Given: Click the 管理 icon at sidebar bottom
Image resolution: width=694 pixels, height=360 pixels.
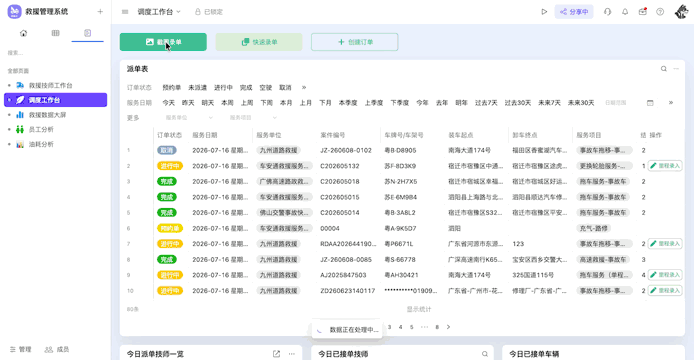Looking at the screenshot, I should point(13,349).
